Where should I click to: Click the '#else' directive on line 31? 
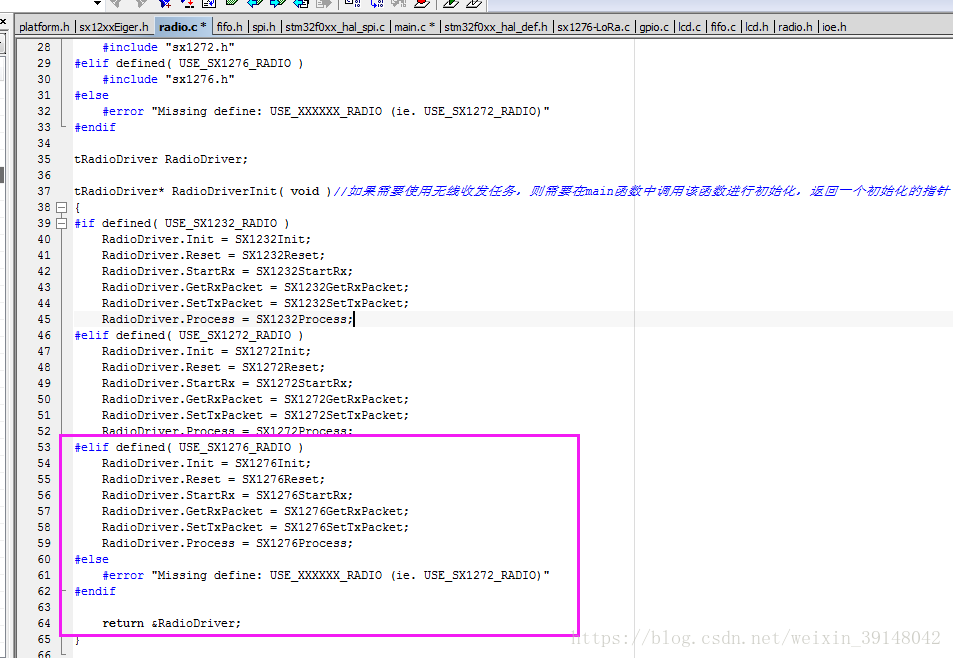[91, 95]
